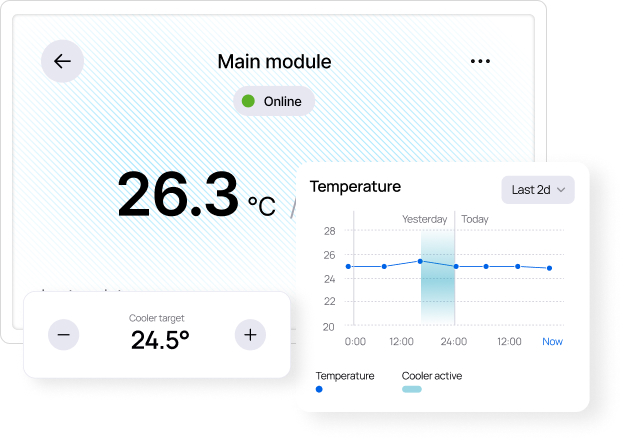Click the 26.3 temperature reading

point(178,194)
